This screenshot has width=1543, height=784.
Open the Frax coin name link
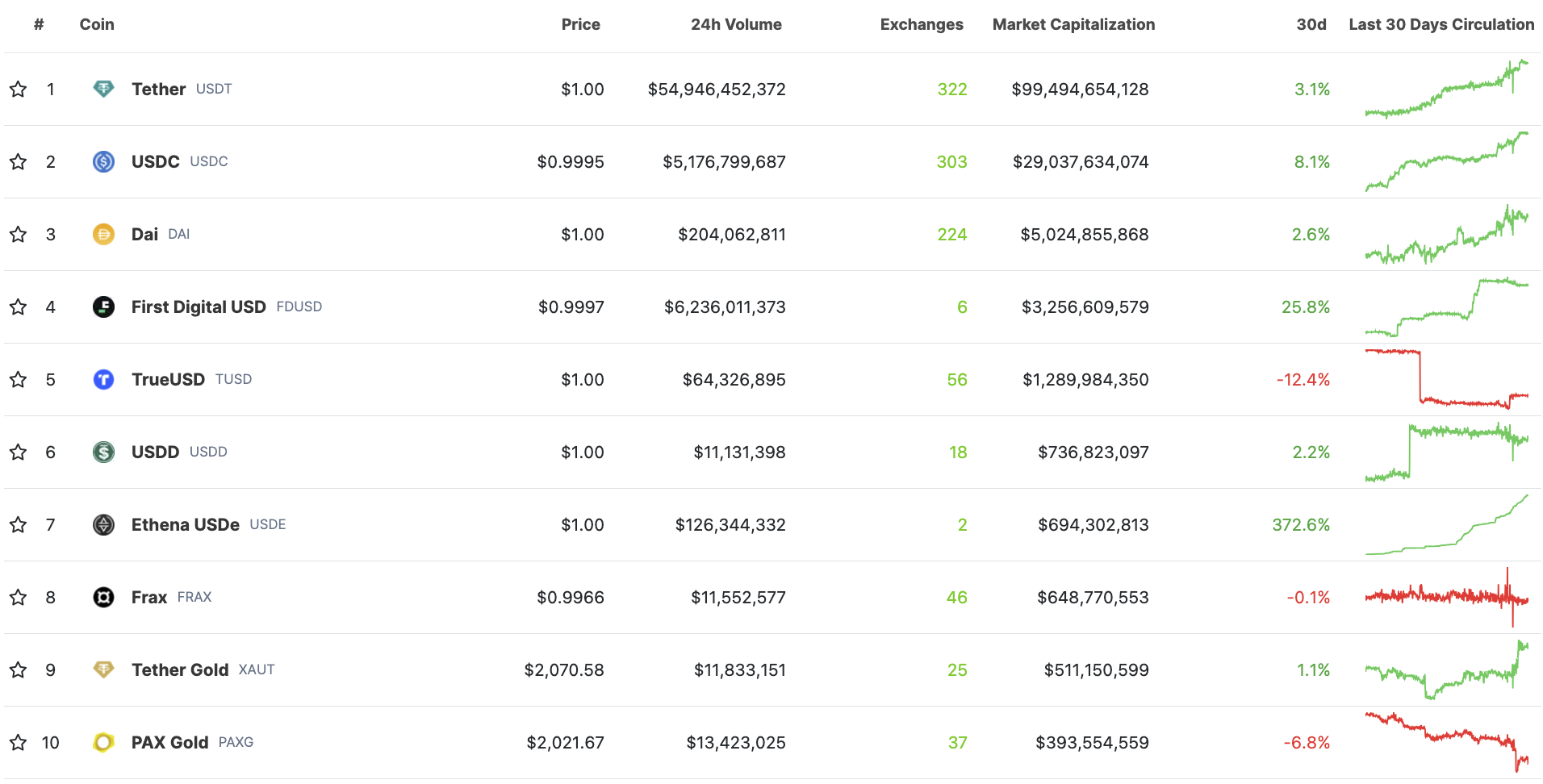[x=149, y=597]
